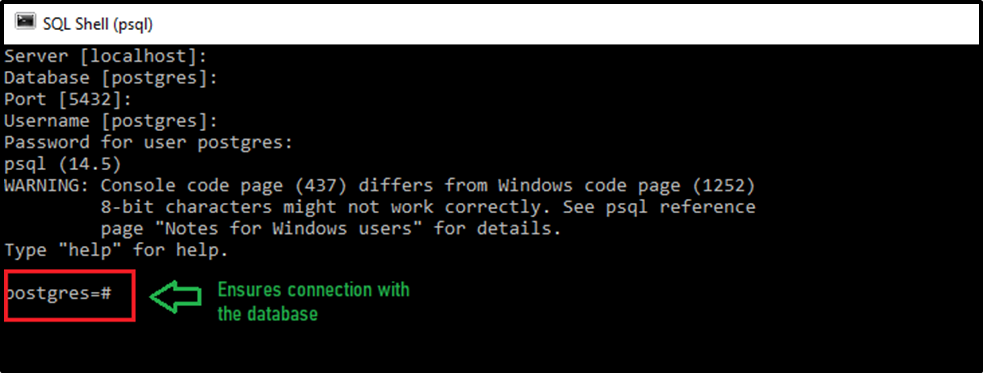Screen dimensions: 983x373
Task: Select the 'Database [postgres]:' line
Action: point(111,78)
